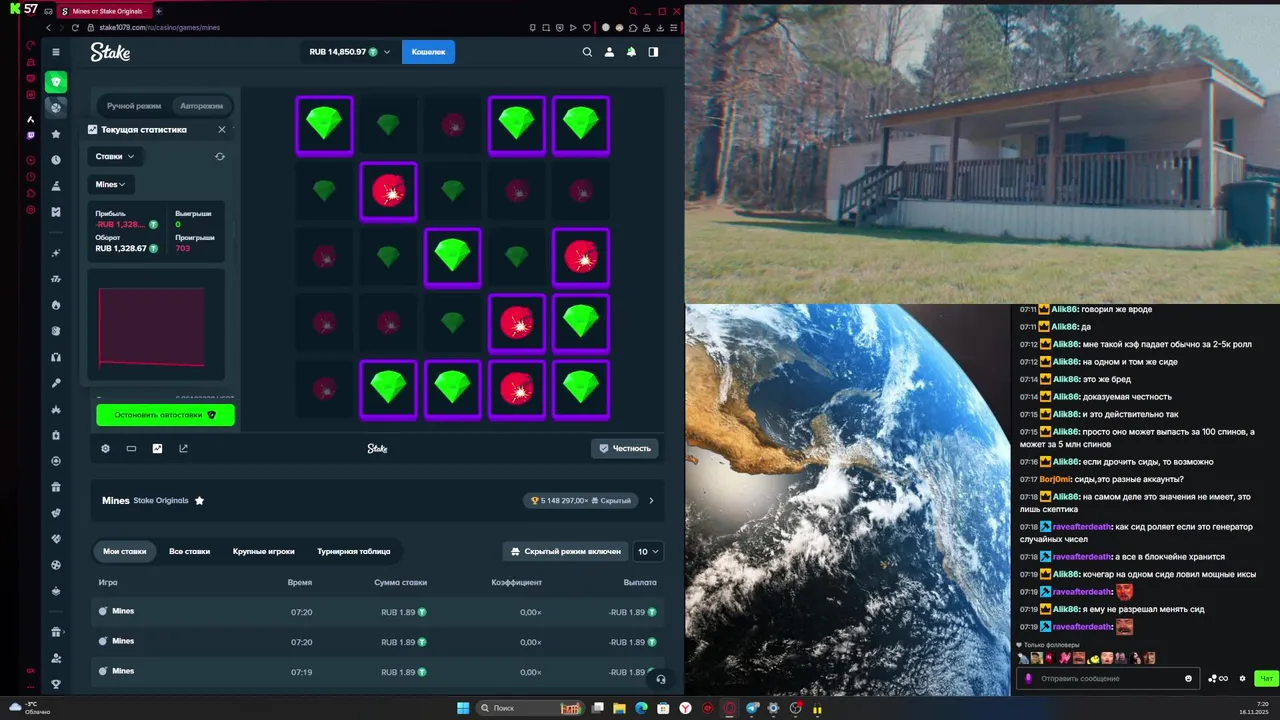Reload the browser page
Viewport: 1280px width, 720px height.
(75, 28)
